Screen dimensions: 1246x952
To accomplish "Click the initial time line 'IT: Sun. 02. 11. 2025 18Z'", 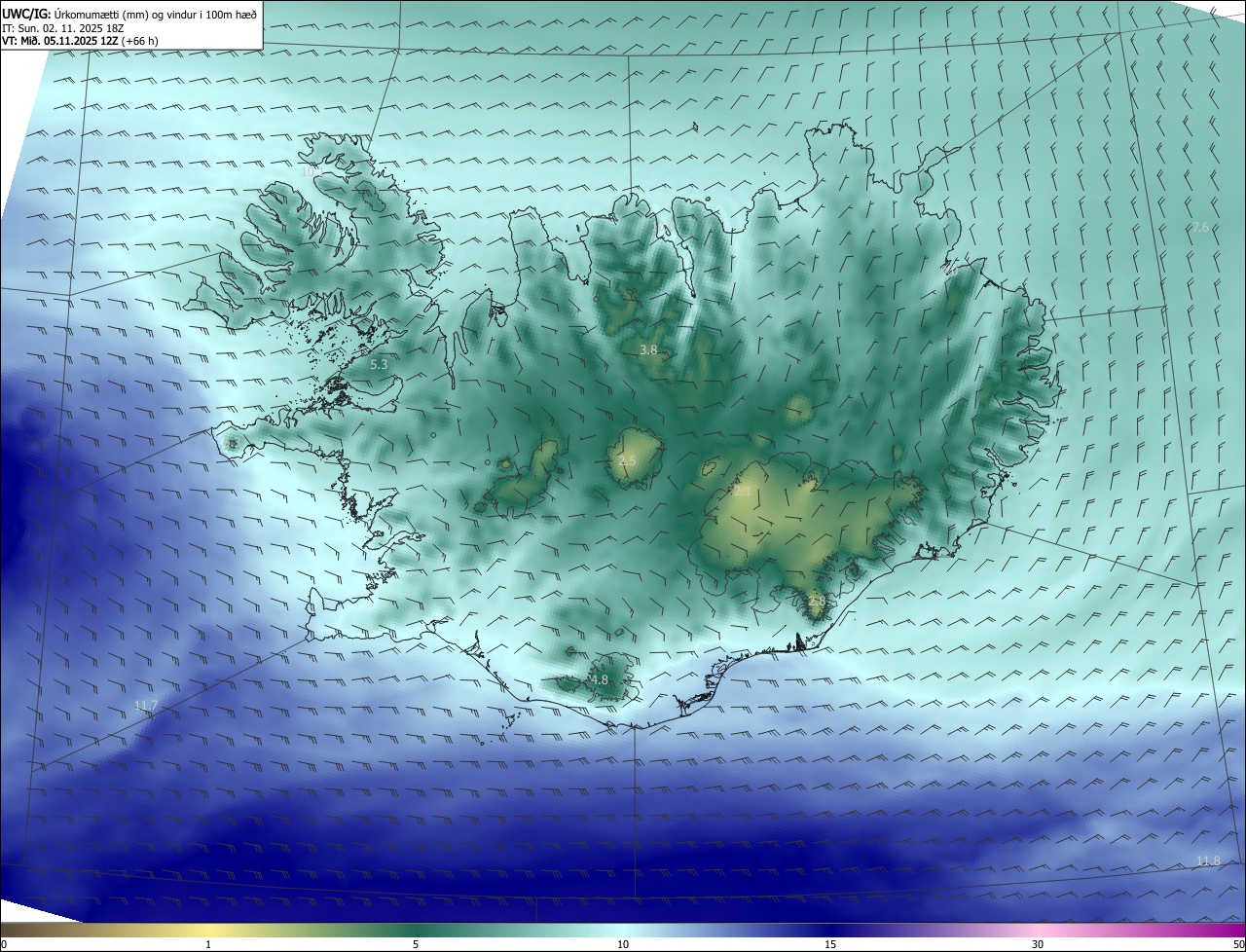I will coord(62,28).
